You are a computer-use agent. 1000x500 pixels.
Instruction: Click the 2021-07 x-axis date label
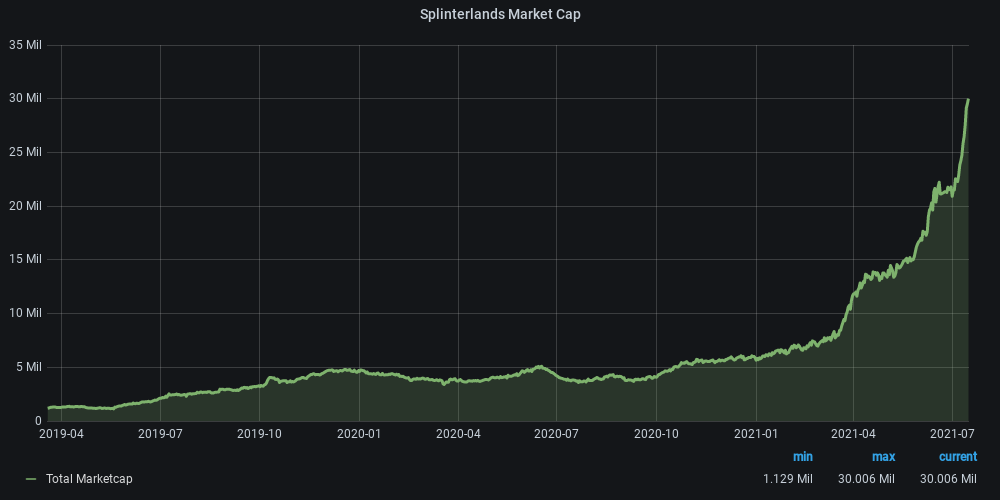952,434
